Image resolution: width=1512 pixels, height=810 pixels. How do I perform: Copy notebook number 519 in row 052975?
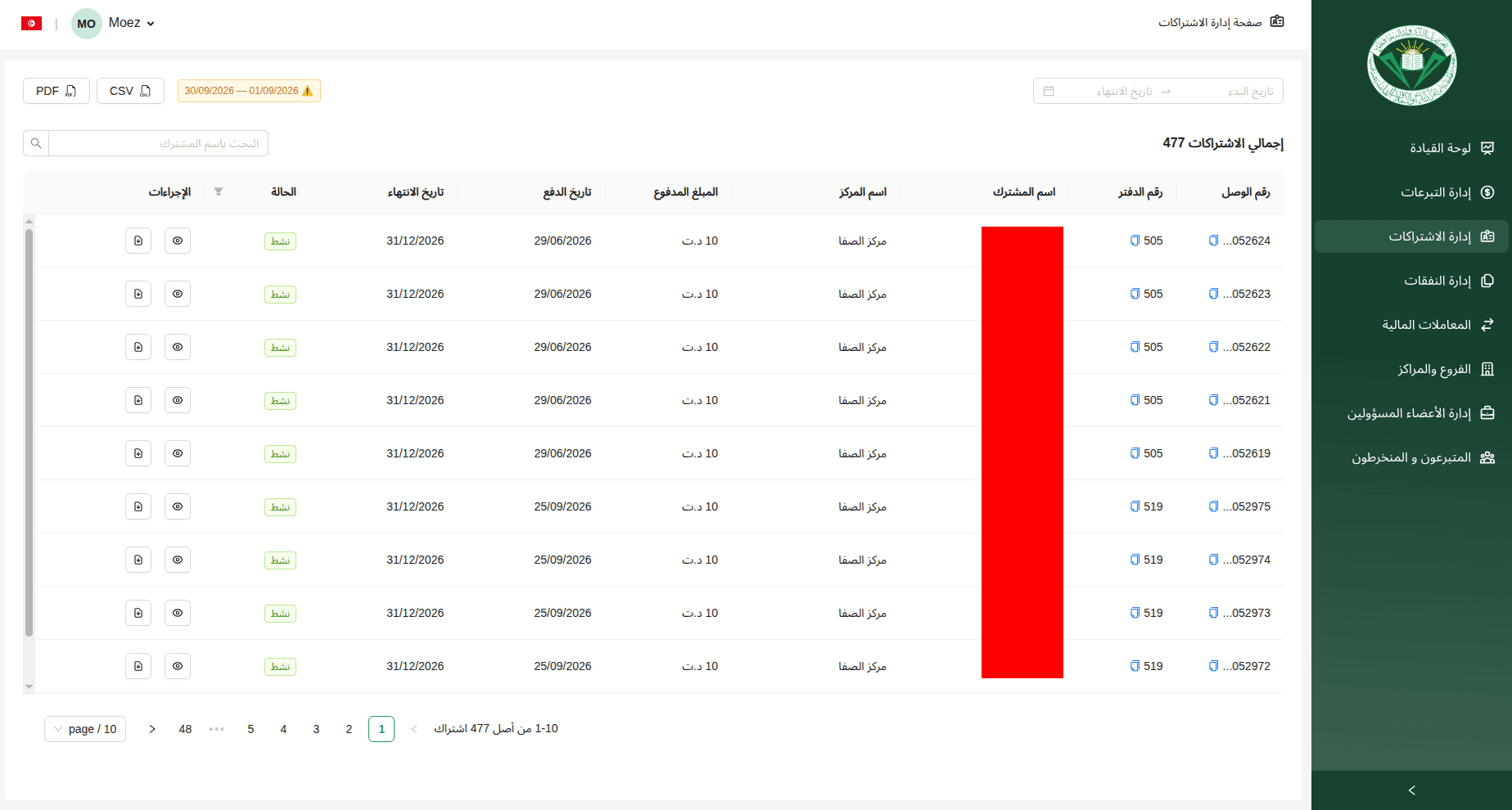(x=1135, y=506)
